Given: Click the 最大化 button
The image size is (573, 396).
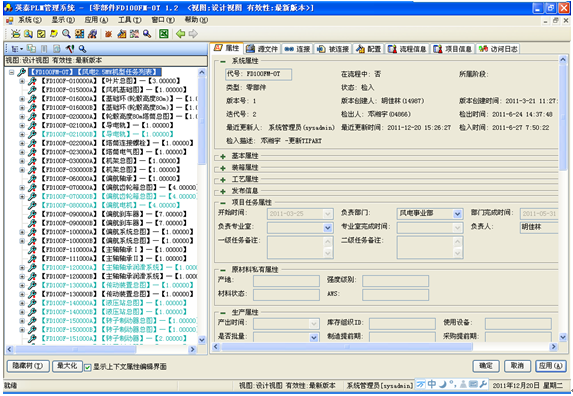Looking at the screenshot, I should [x=67, y=366].
